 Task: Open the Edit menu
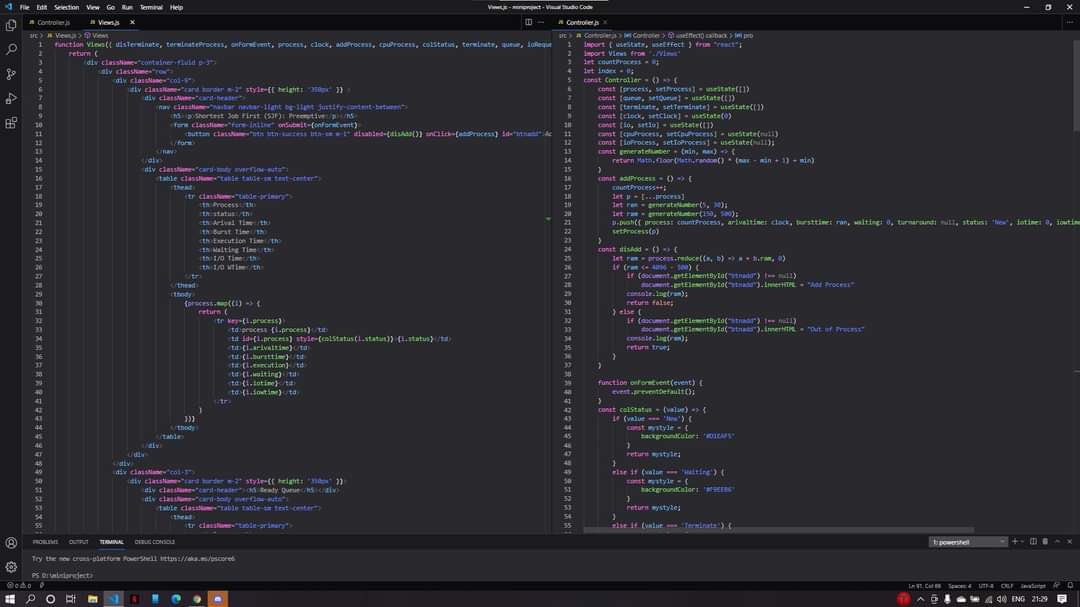(41, 7)
